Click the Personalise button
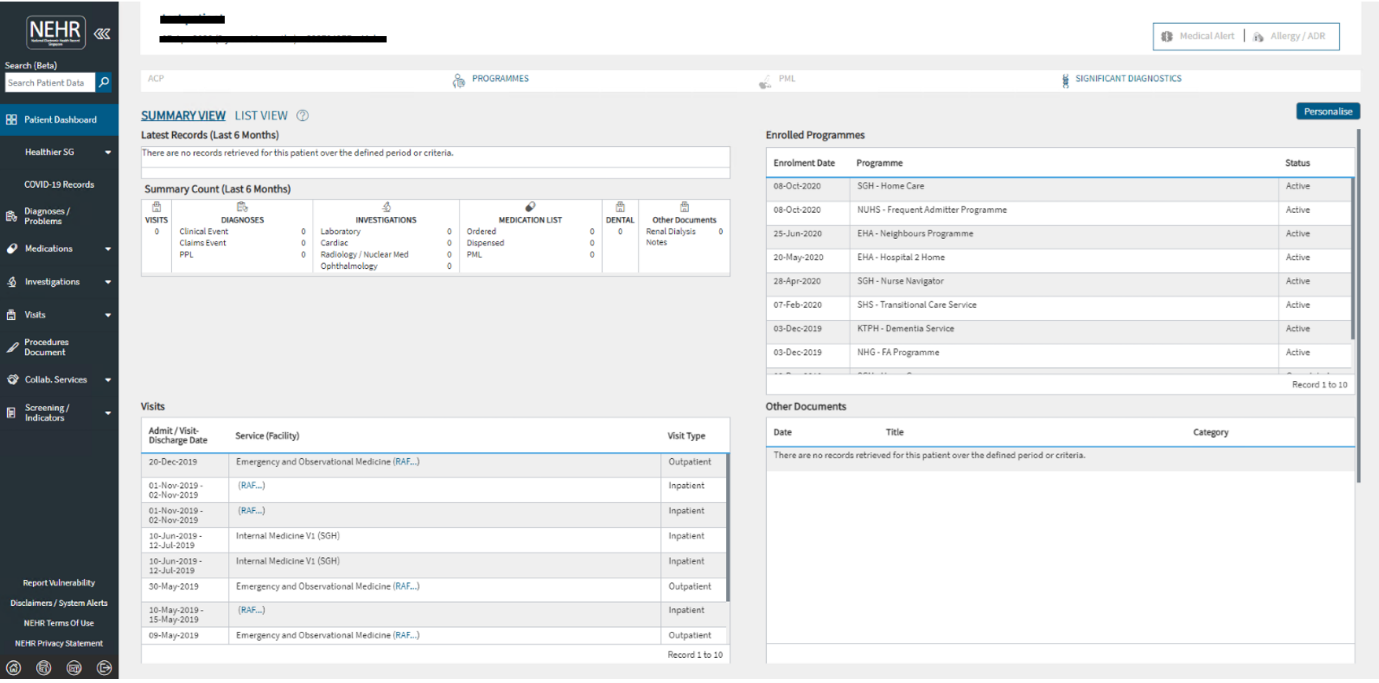The image size is (1379, 683). pyautogui.click(x=1327, y=112)
